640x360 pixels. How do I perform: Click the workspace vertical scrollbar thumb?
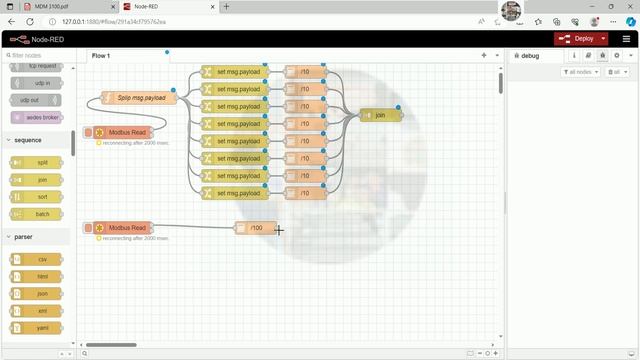(x=501, y=83)
